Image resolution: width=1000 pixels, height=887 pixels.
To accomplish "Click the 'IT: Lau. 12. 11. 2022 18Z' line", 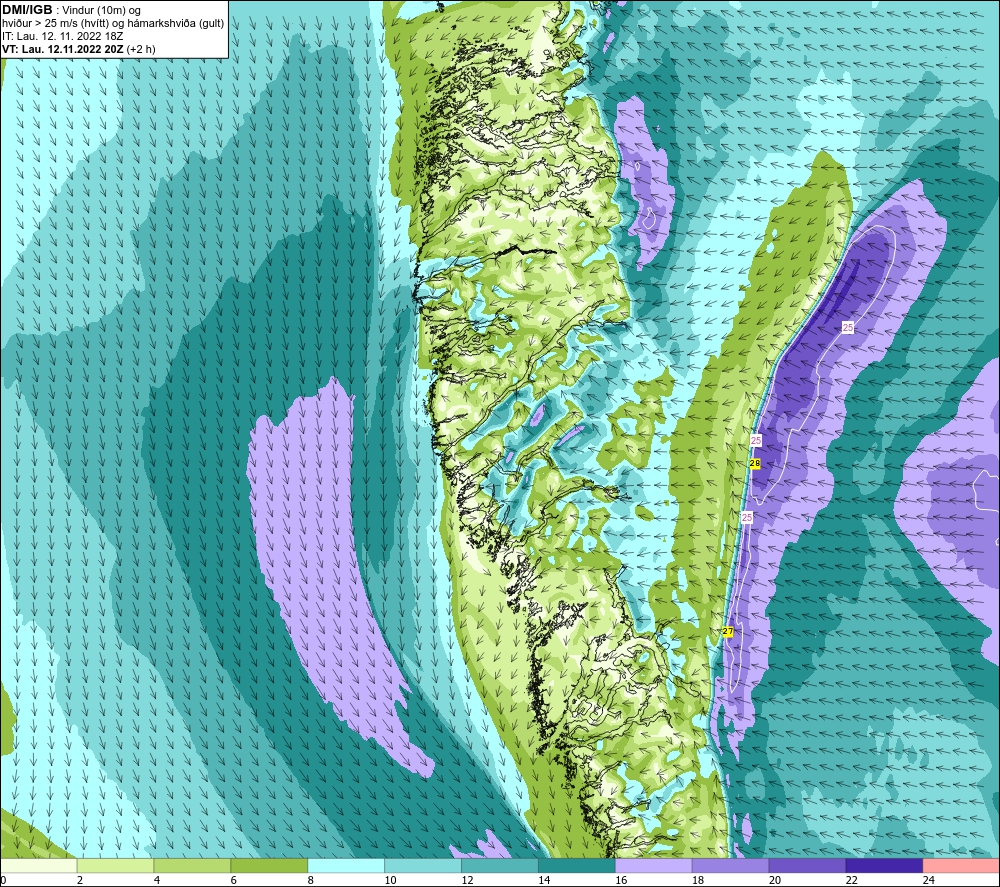I will 62,36.
